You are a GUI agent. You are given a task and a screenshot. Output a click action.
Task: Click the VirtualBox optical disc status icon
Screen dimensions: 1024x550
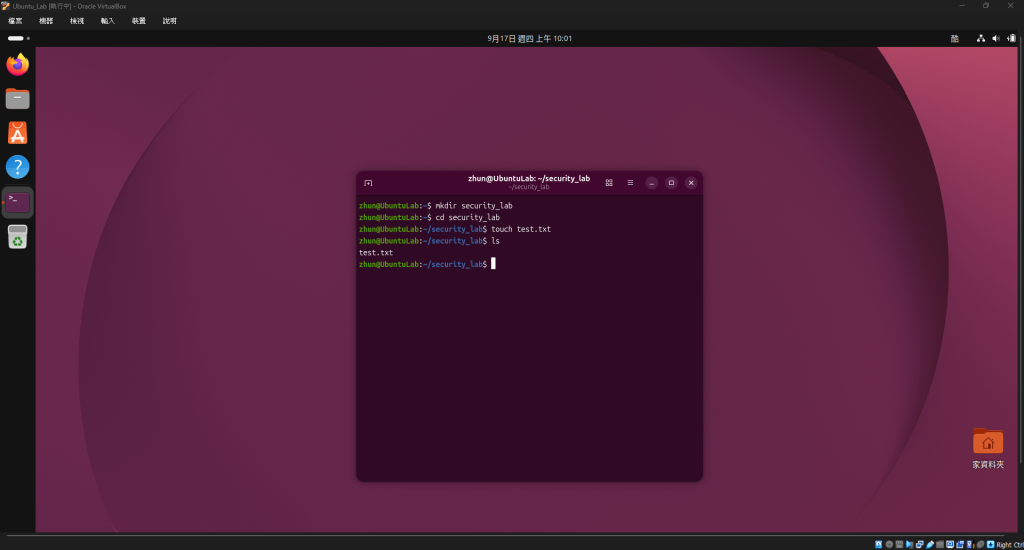(889, 544)
